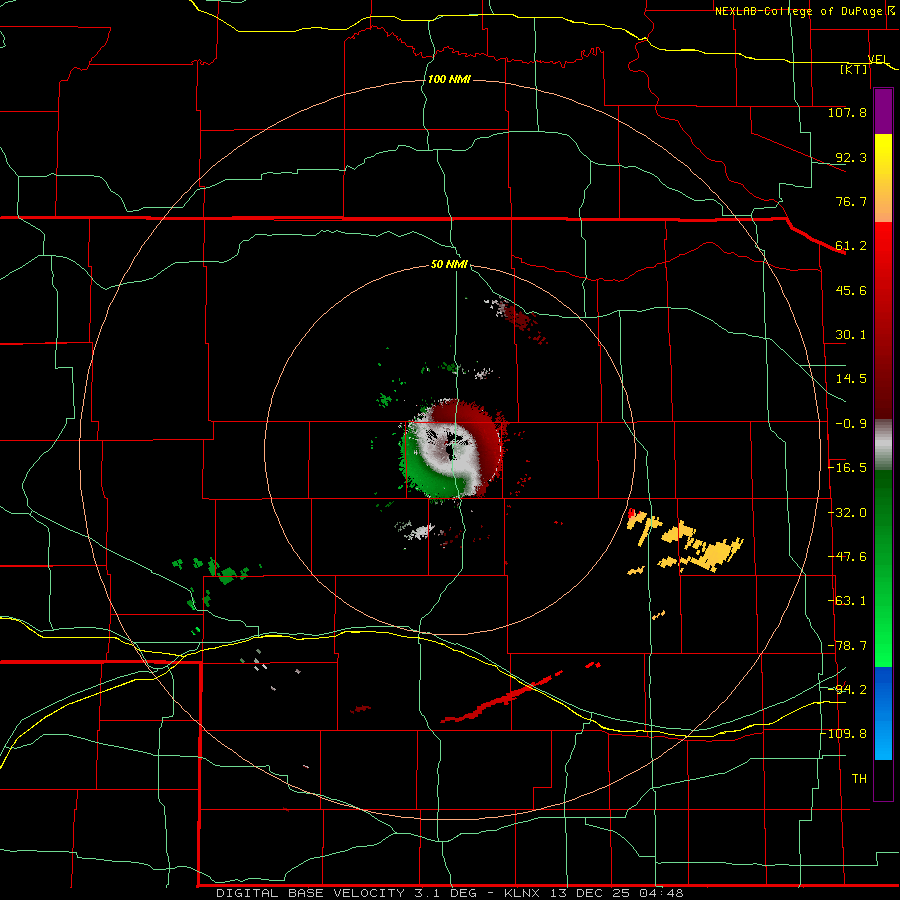Pick the purple segment of the velocity color bar
900x900 pixels.
883,111
